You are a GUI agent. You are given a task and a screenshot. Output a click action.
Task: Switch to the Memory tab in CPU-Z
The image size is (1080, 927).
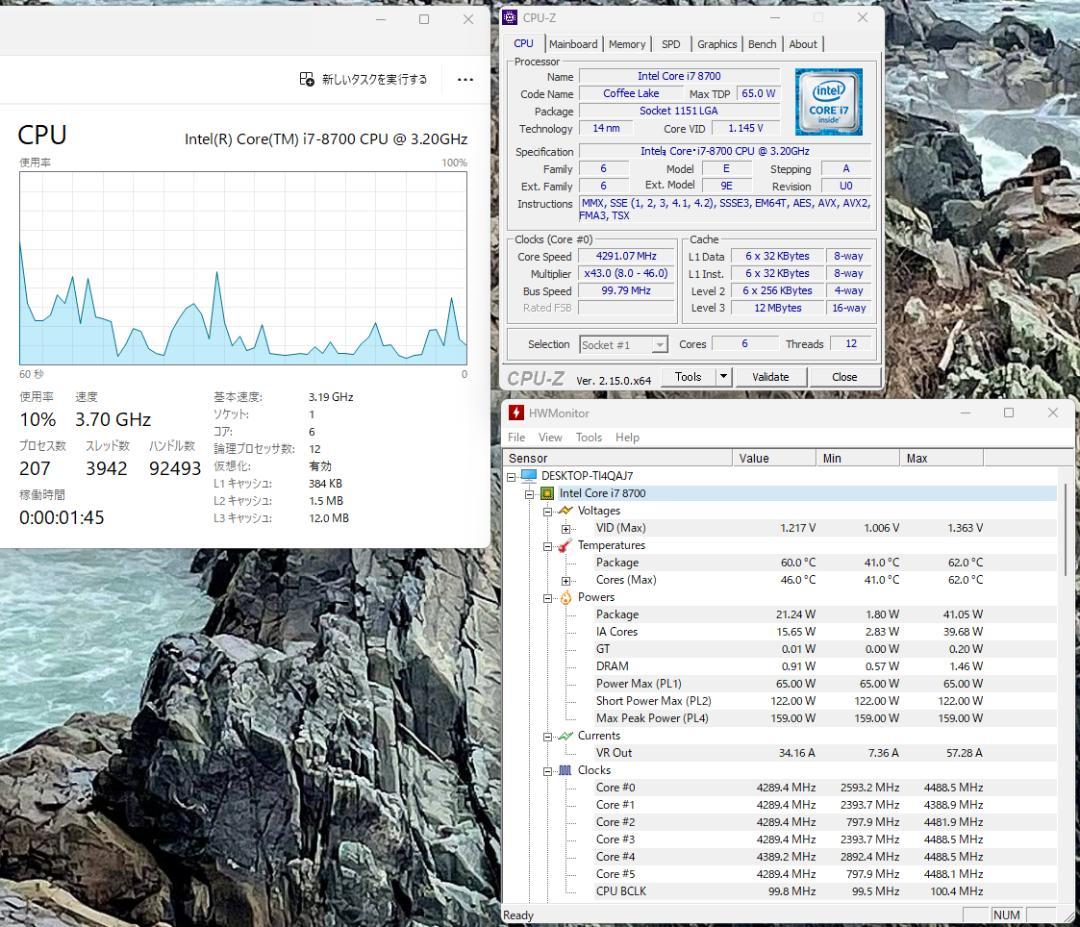point(627,44)
